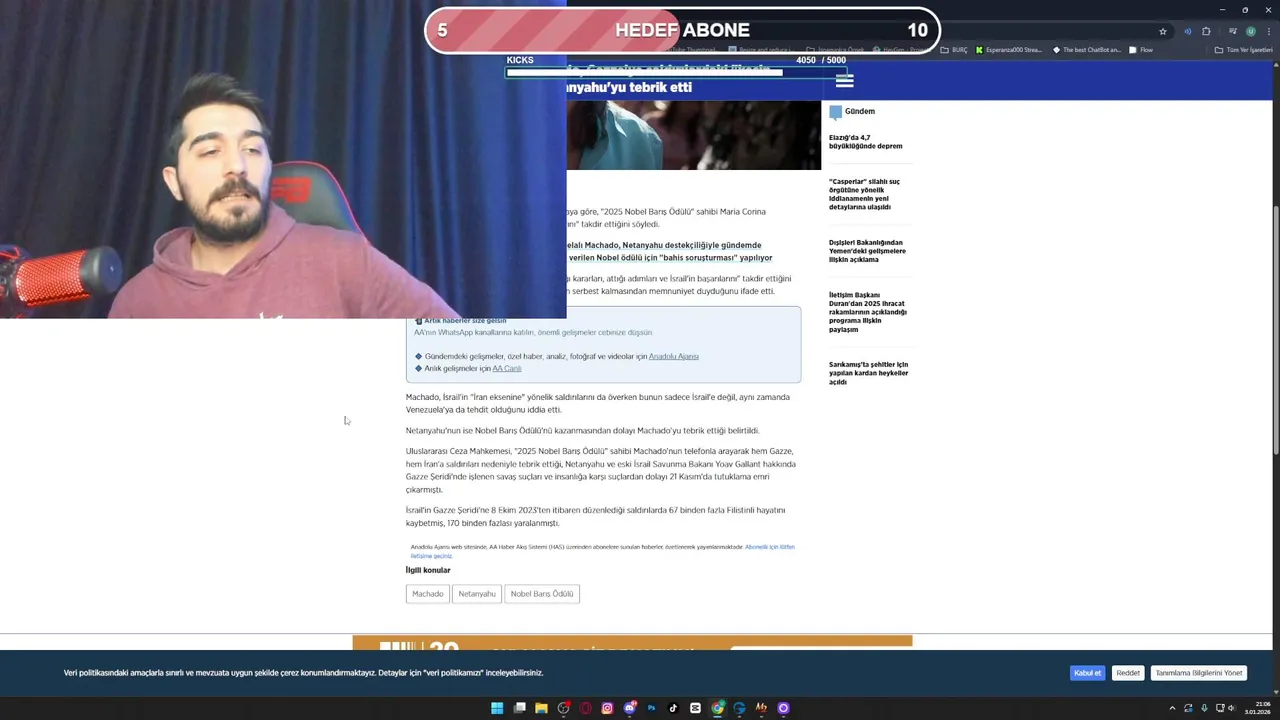
Task: Click the network icon in system tray
Action: coord(1220,708)
